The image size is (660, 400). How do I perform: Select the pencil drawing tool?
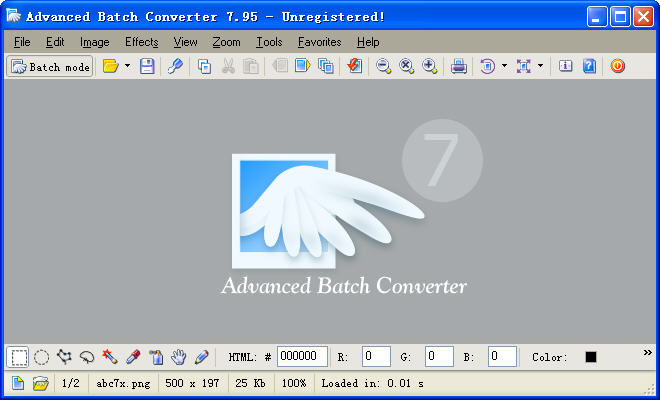click(202, 357)
